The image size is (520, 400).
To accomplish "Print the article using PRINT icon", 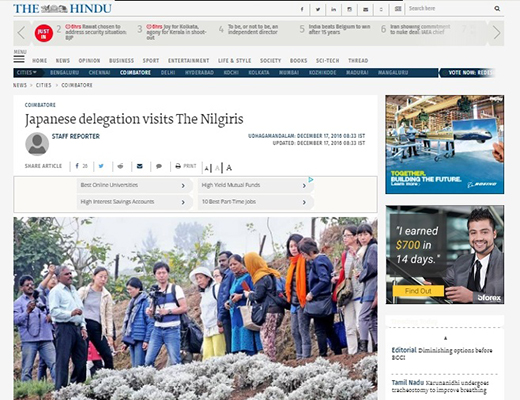I will pyautogui.click(x=186, y=166).
